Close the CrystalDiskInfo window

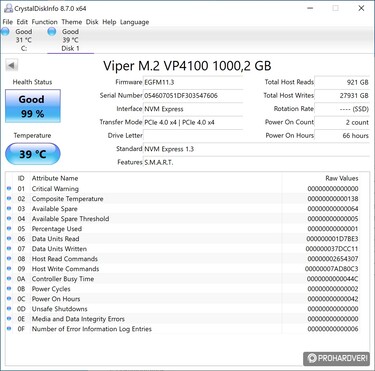click(x=361, y=8)
